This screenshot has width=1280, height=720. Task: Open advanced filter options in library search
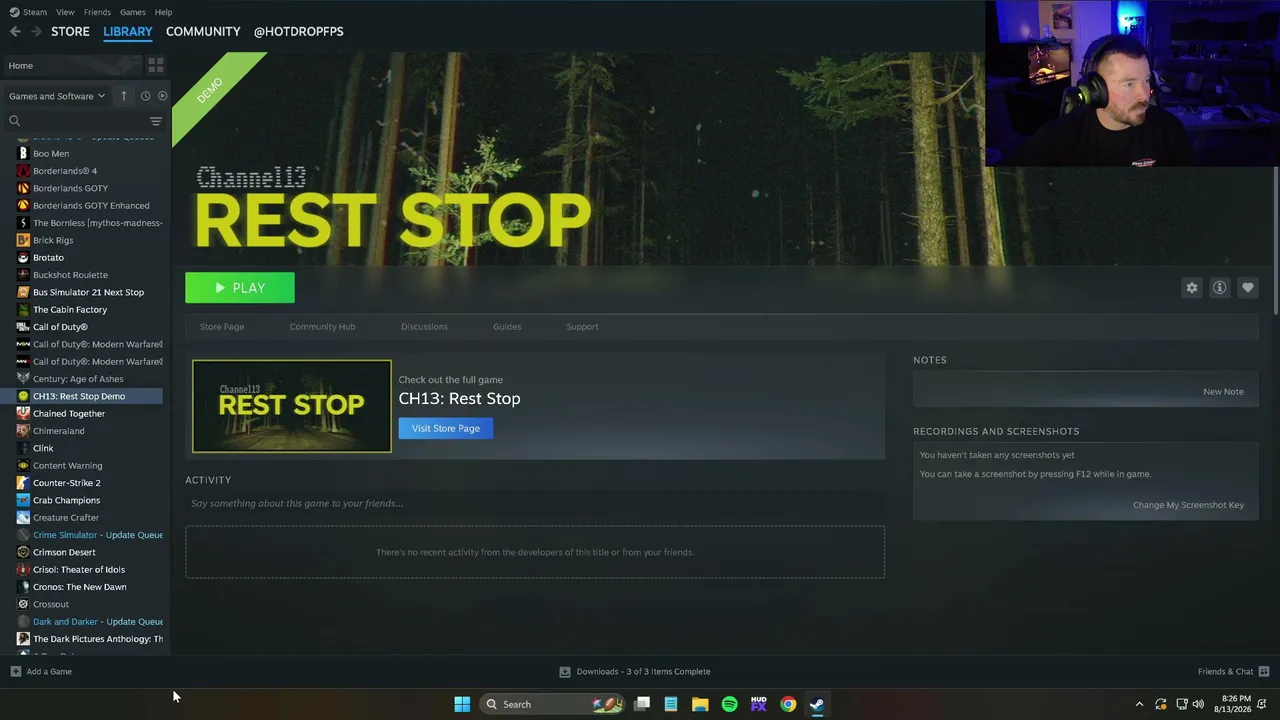(156, 121)
